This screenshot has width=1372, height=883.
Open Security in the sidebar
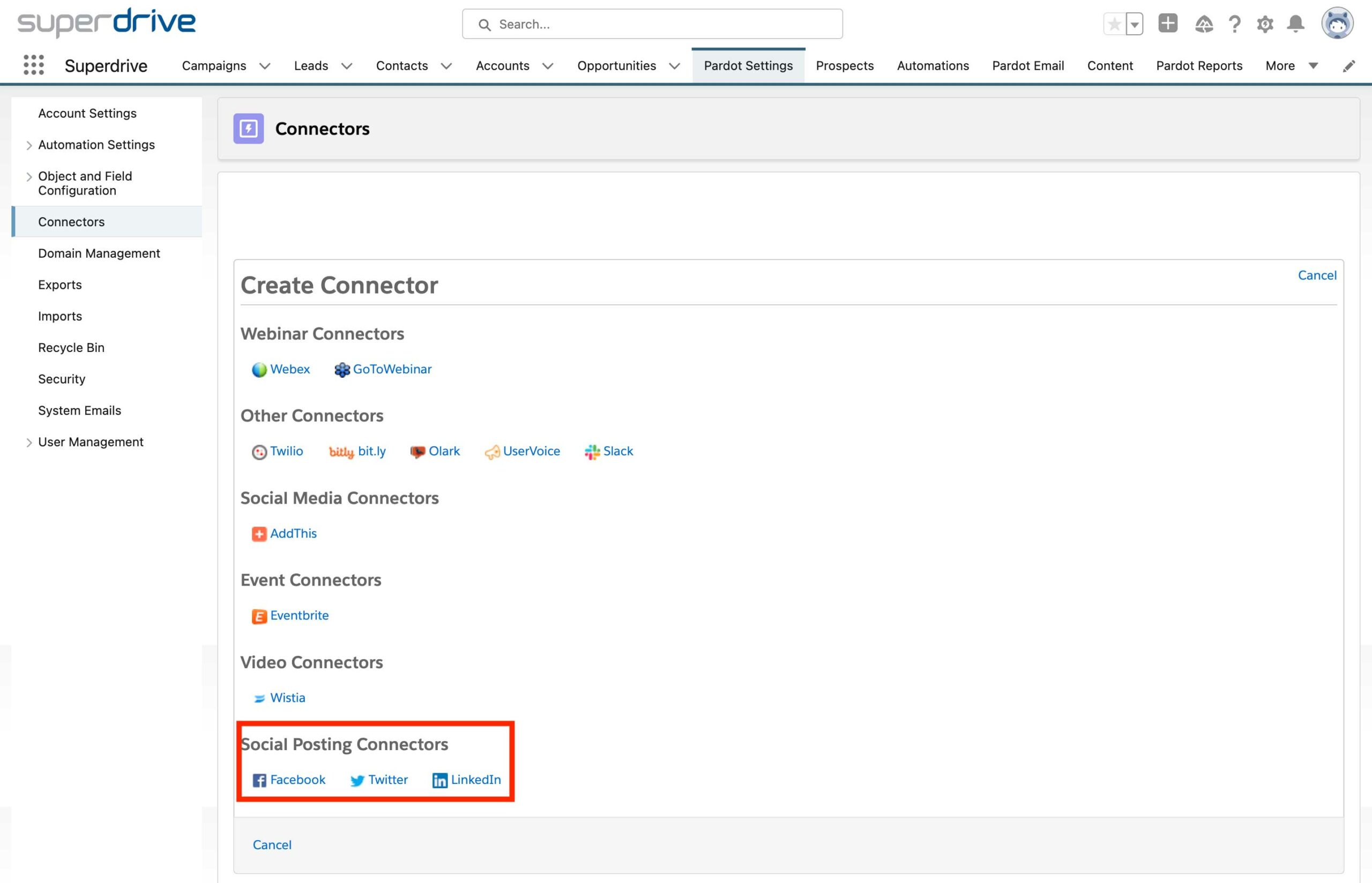[61, 379]
